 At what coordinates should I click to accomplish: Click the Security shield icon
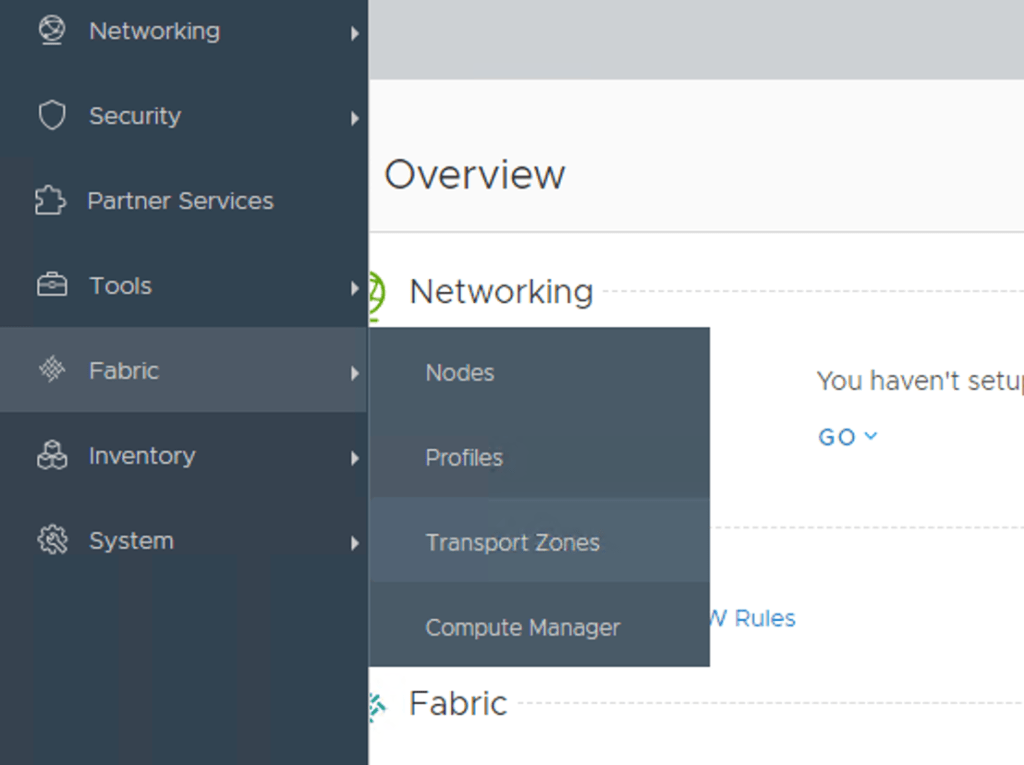[51, 116]
